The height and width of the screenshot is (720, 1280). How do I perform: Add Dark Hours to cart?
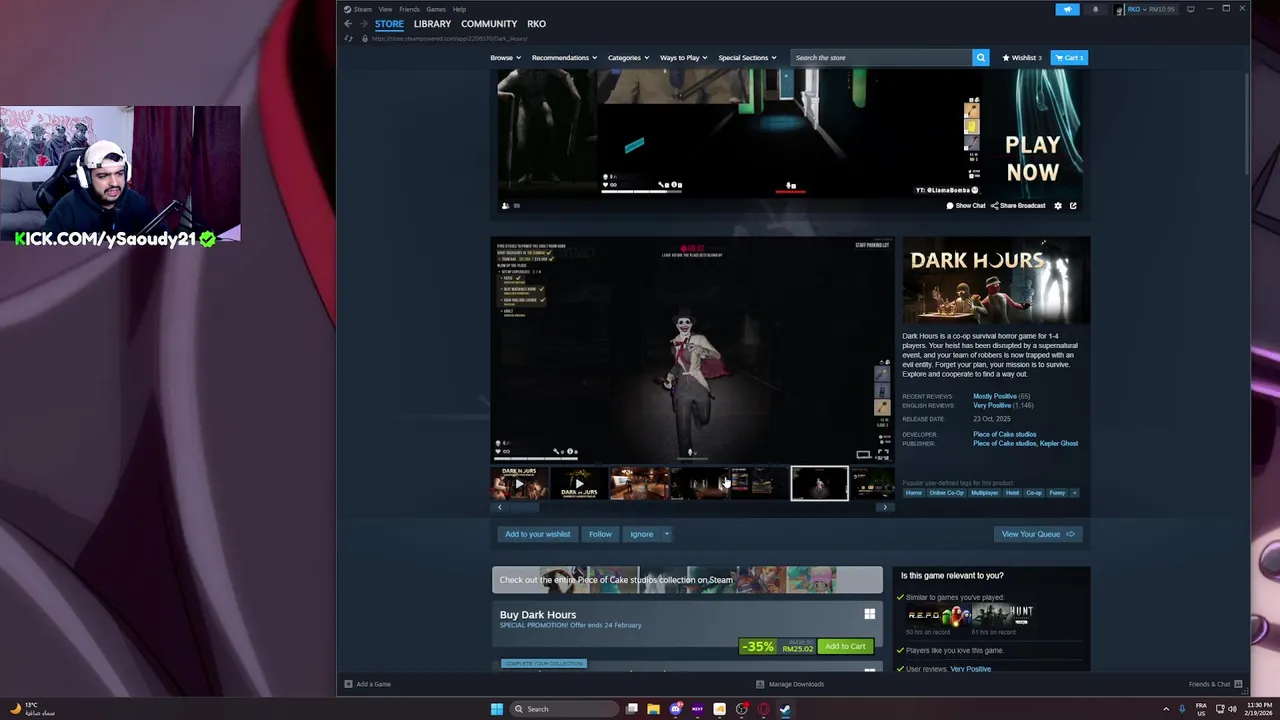tap(845, 646)
